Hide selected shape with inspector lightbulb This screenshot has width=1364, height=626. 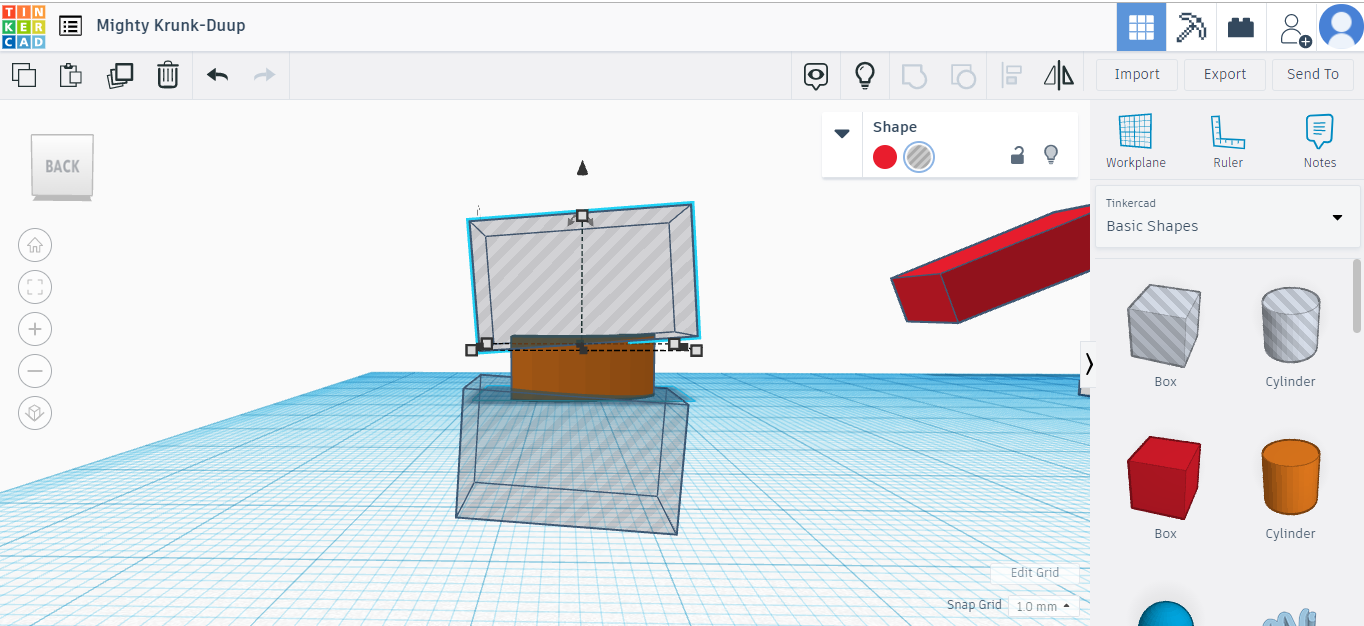(x=1051, y=155)
